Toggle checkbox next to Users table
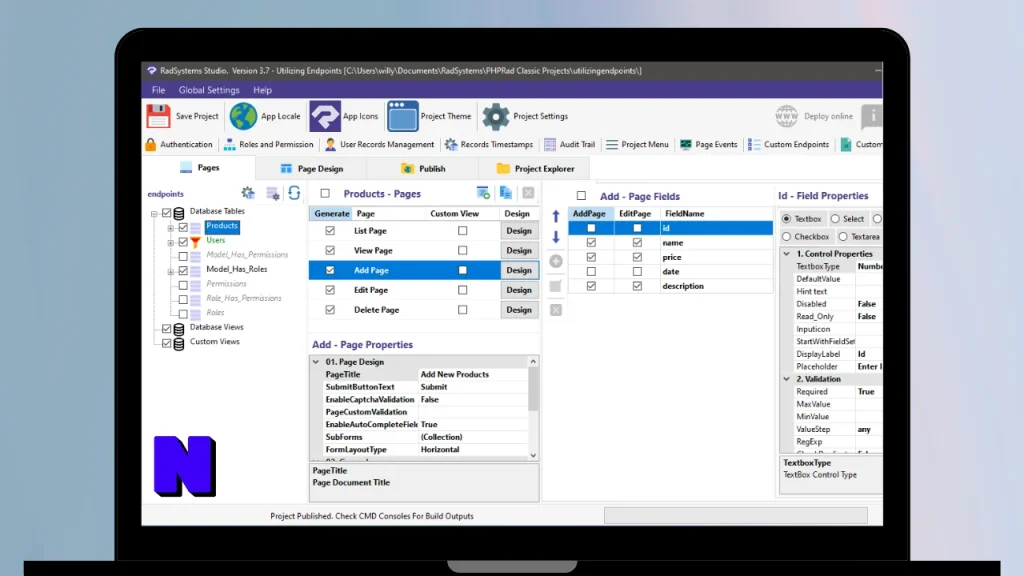This screenshot has height=576, width=1024. pyautogui.click(x=183, y=242)
